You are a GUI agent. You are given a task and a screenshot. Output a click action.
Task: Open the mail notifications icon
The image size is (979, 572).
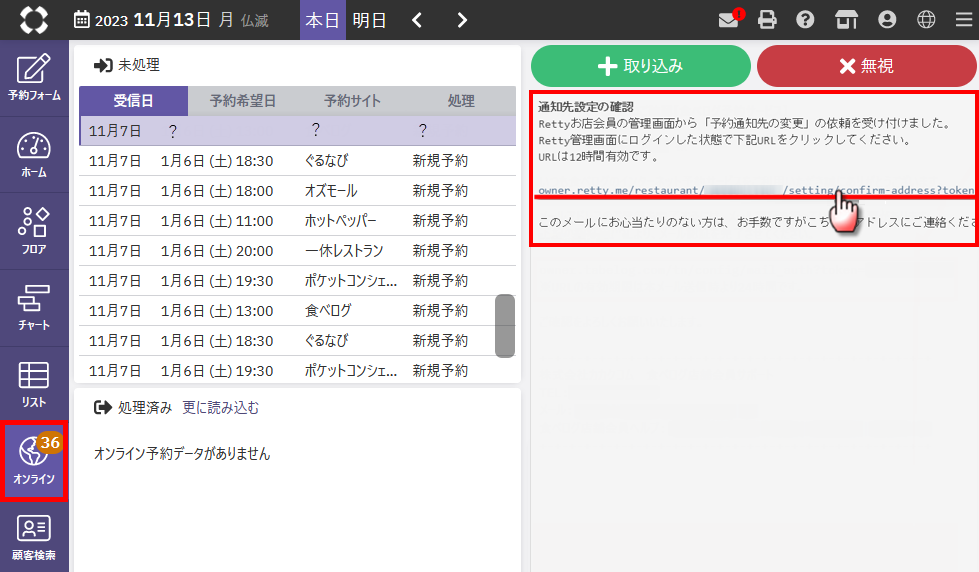click(x=731, y=20)
